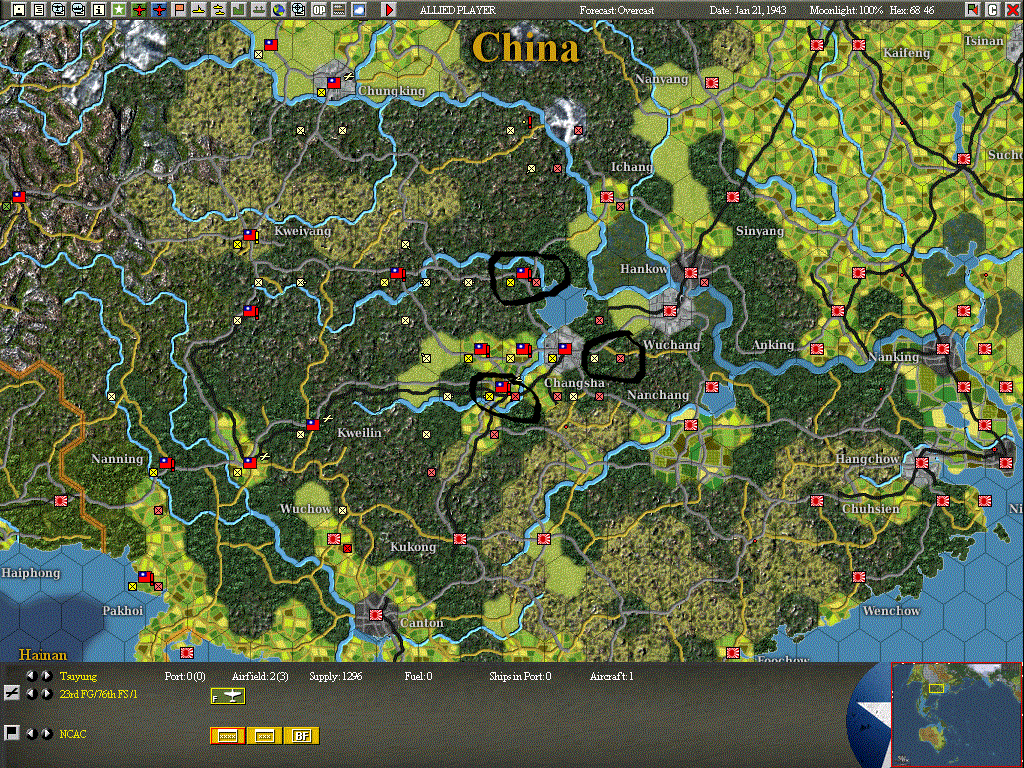This screenshot has height=768, width=1024.
Task: Select the red plane on green background icon
Action: (x=138, y=9)
